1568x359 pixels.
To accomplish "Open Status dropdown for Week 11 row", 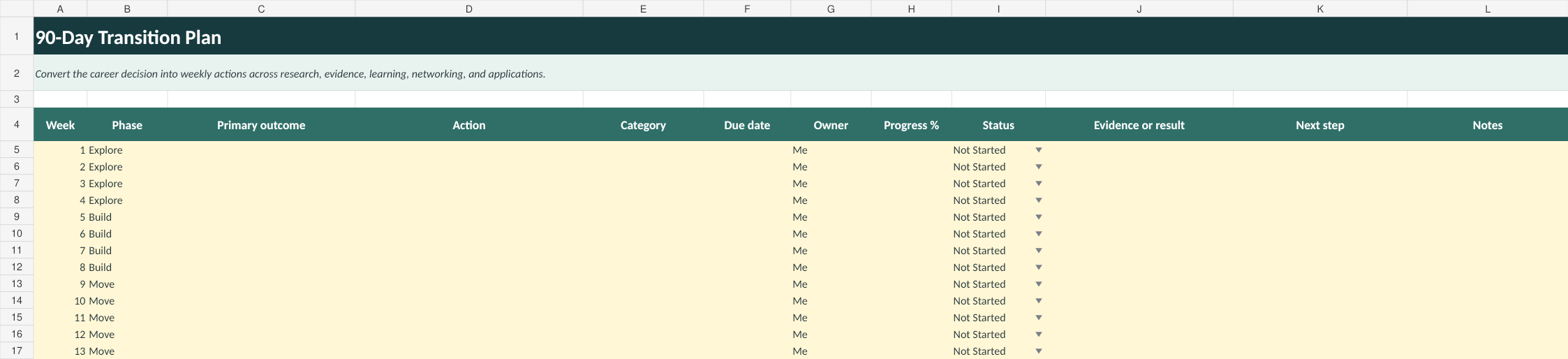I will point(1038,318).
